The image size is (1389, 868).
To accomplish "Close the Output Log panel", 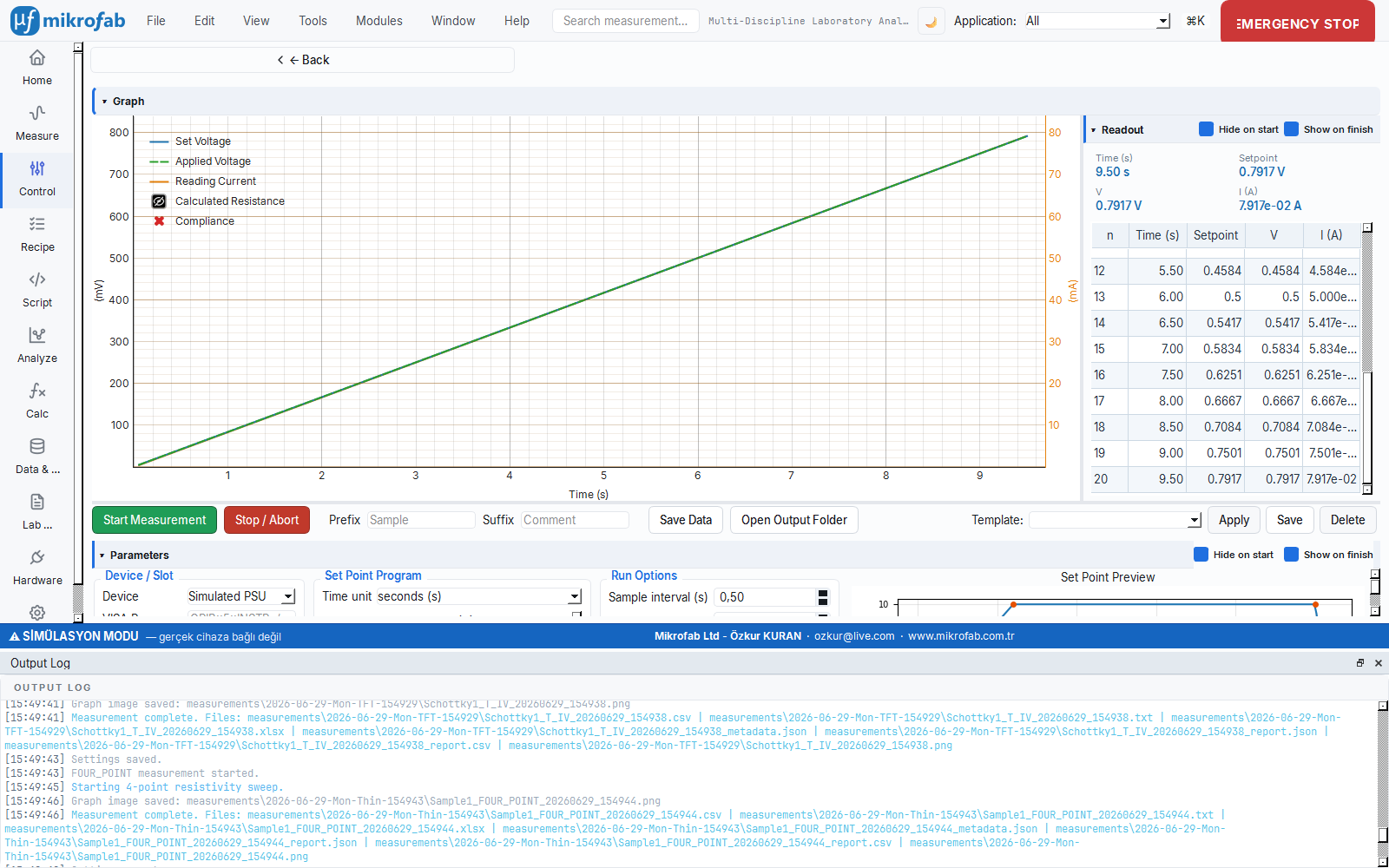I will click(x=1378, y=663).
